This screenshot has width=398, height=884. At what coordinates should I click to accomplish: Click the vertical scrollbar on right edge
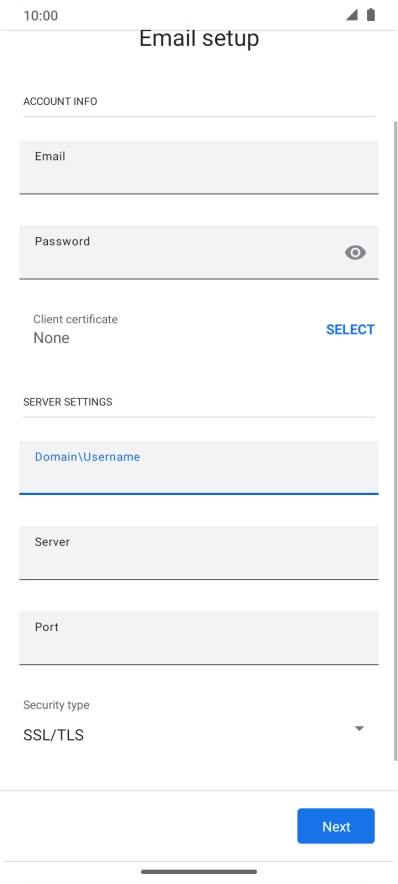395,441
